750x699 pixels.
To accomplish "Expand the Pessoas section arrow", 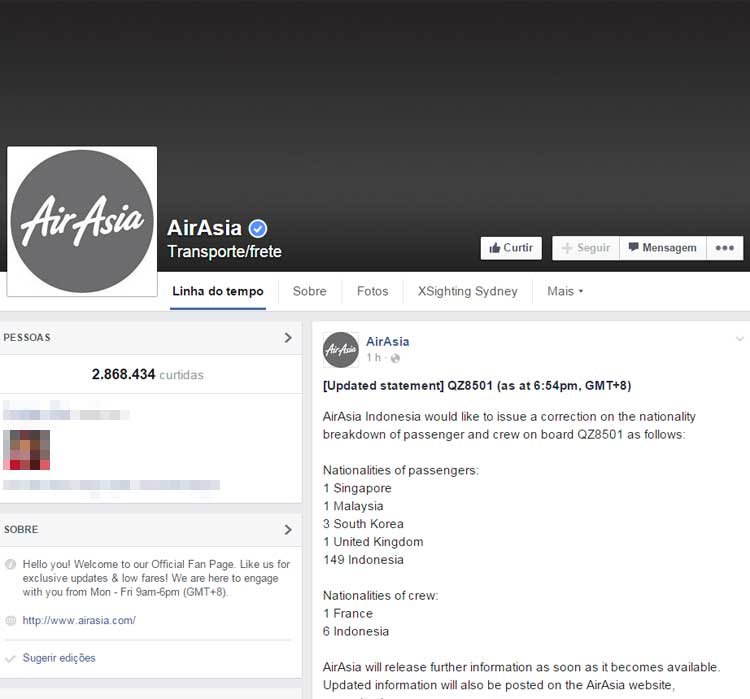I will [x=288, y=338].
